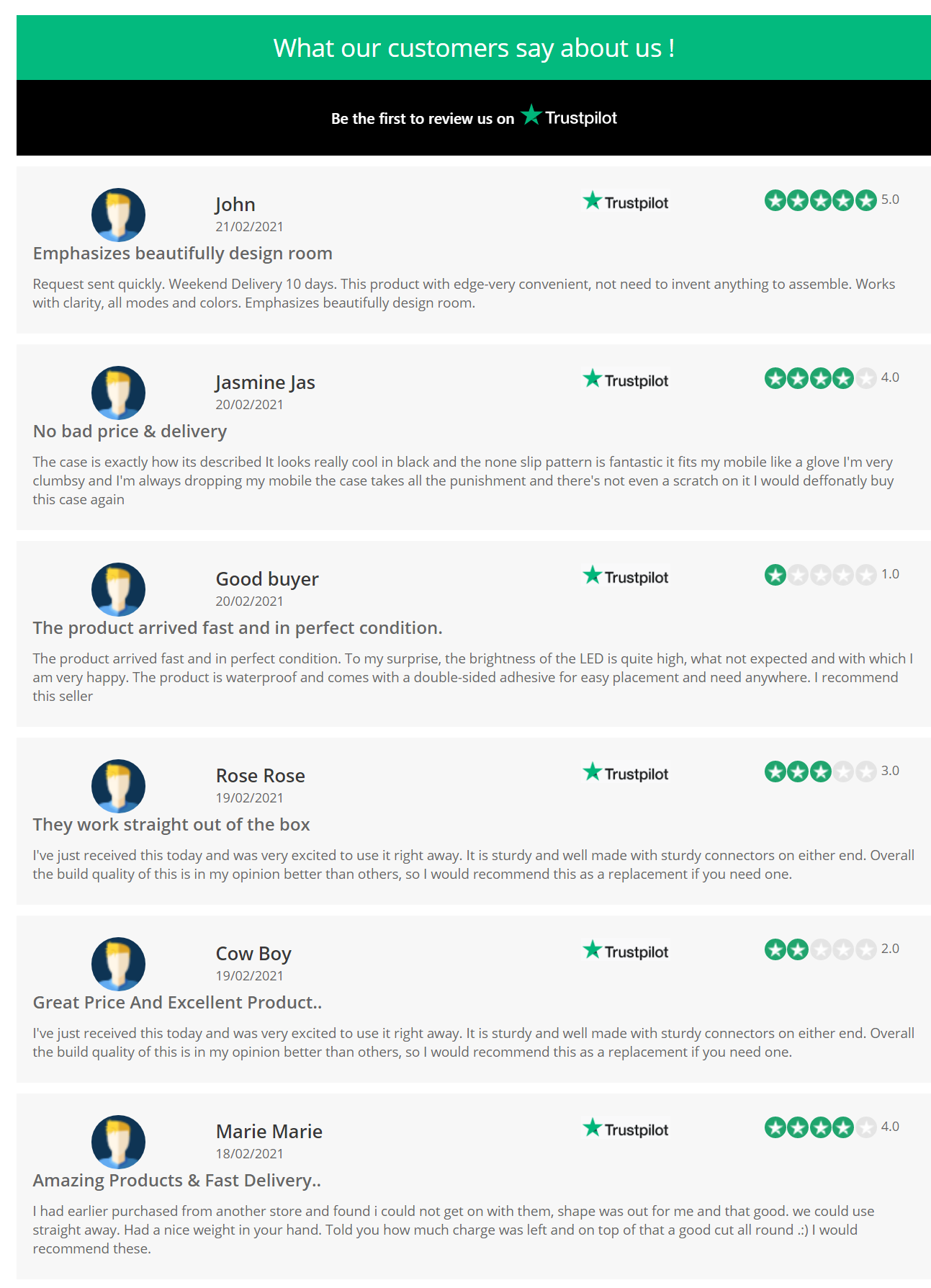
Task: Click Cow Boy's avatar image
Action: pos(118,964)
